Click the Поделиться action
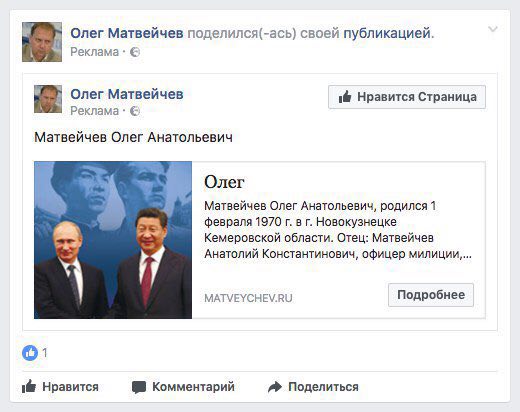Image resolution: width=520 pixels, height=412 pixels. (x=313, y=387)
